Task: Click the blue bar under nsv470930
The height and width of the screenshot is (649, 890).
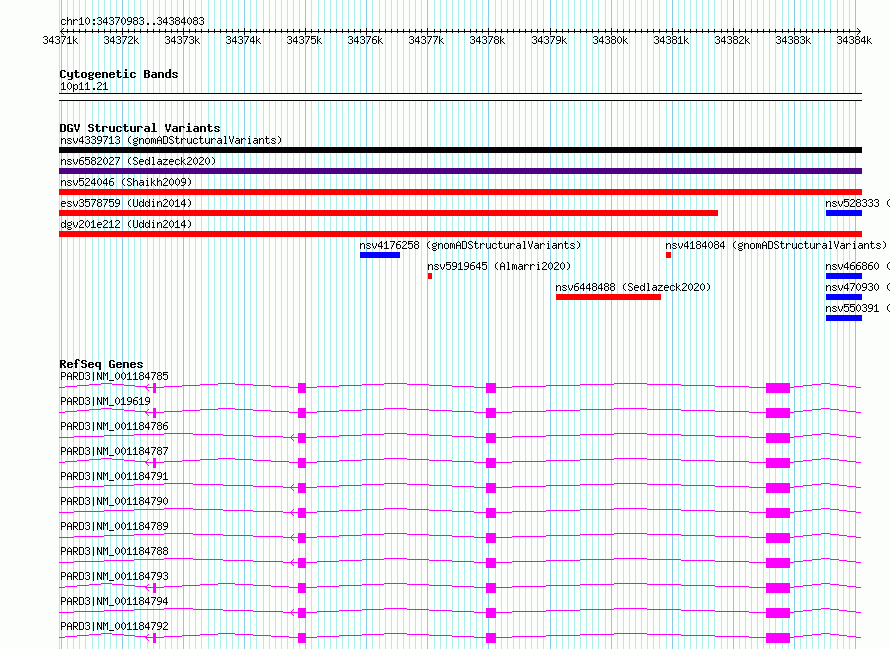Action: click(844, 297)
